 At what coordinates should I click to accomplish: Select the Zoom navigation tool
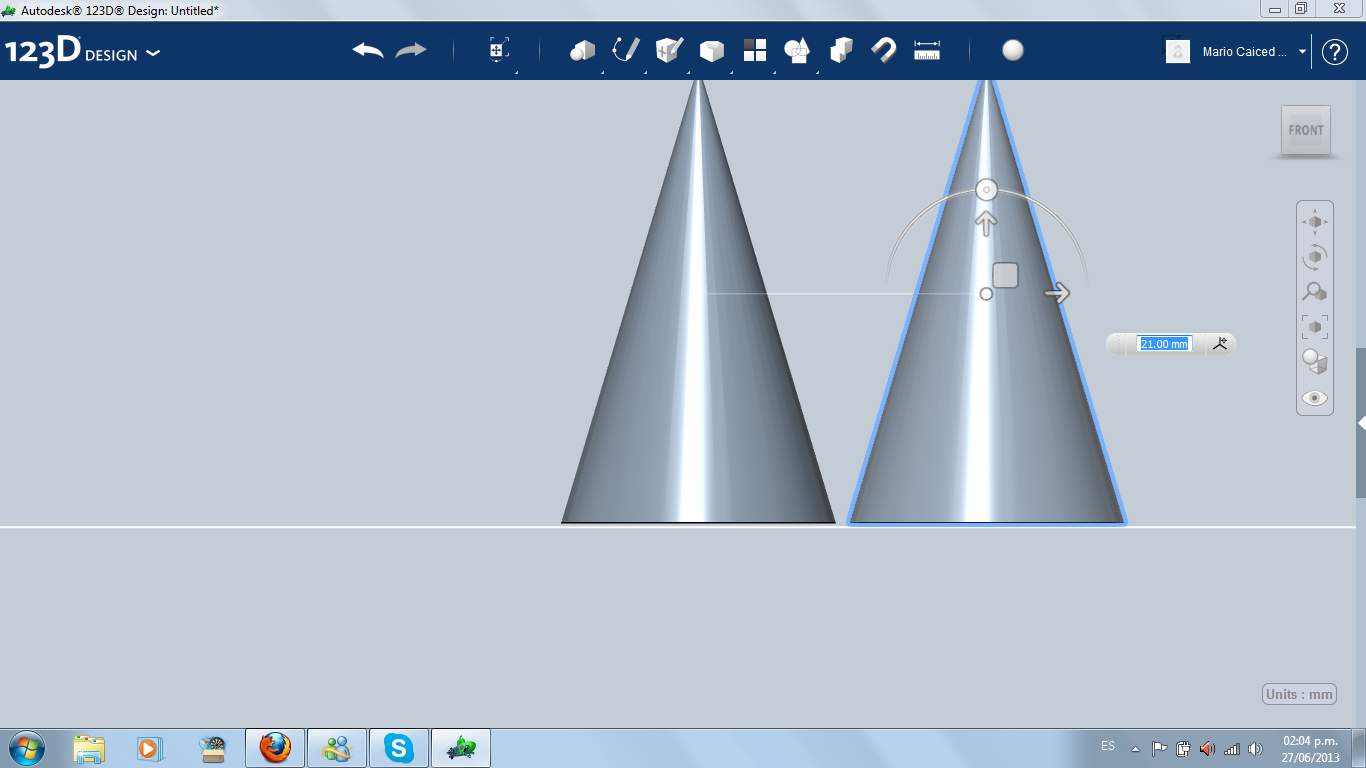coord(1315,292)
